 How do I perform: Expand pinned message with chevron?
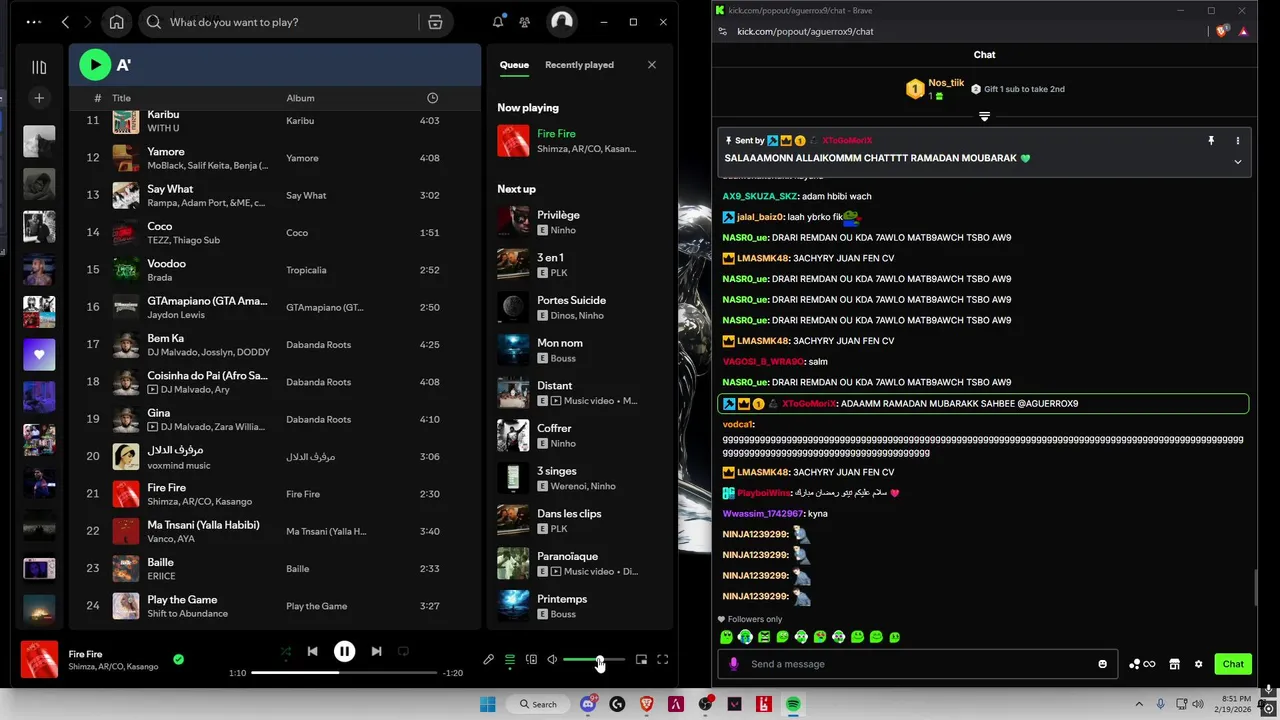pos(1237,162)
